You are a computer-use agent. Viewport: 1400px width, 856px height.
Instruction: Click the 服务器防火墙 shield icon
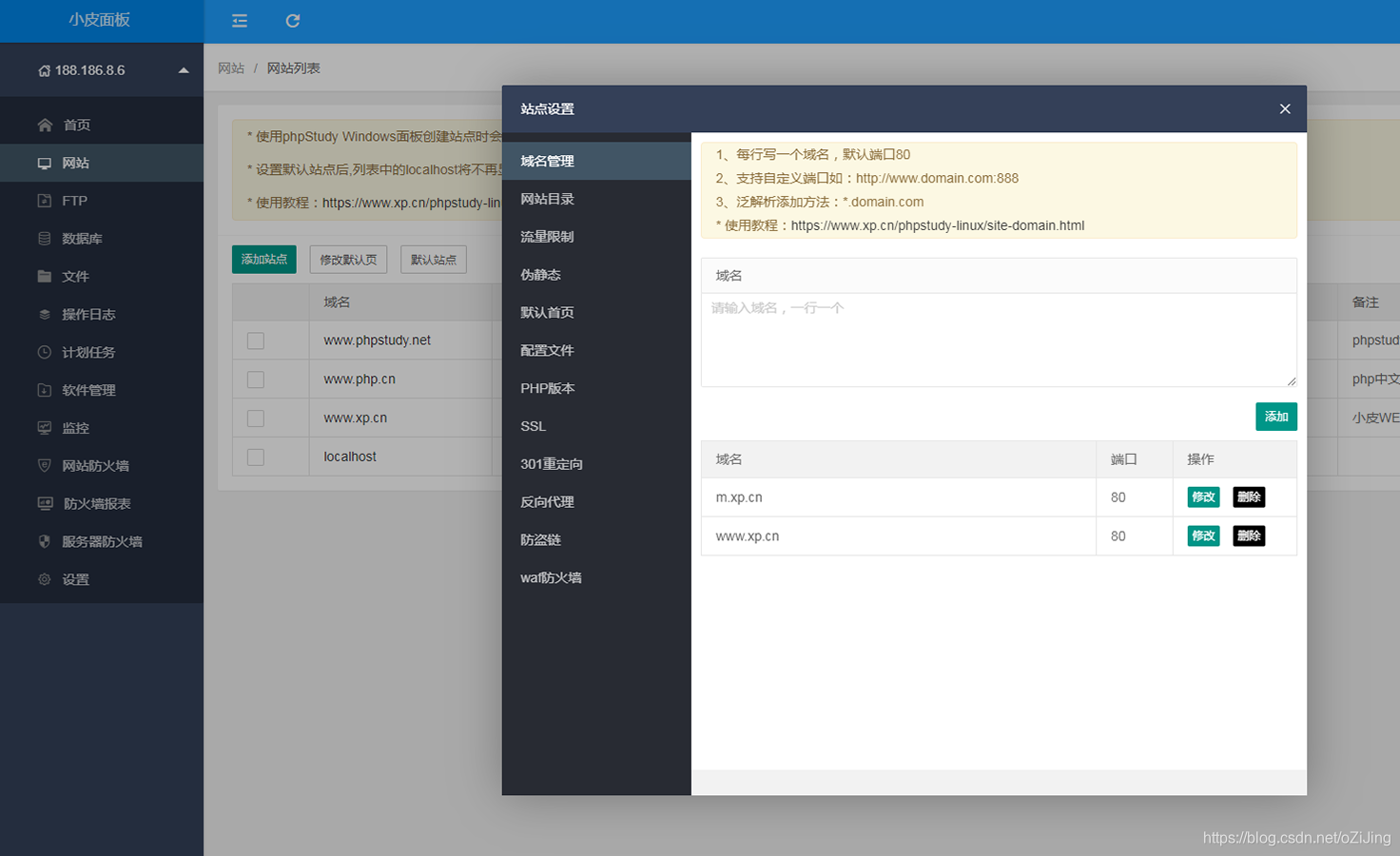45,541
